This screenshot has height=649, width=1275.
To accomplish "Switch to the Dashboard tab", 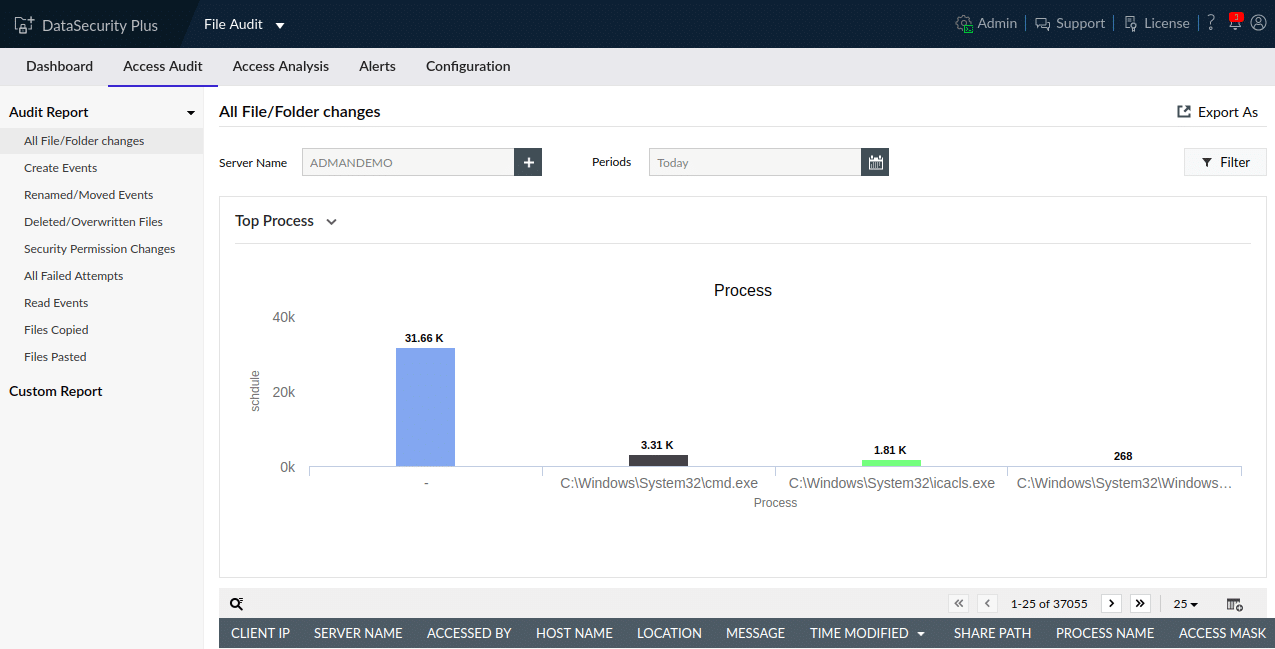I will pos(59,67).
